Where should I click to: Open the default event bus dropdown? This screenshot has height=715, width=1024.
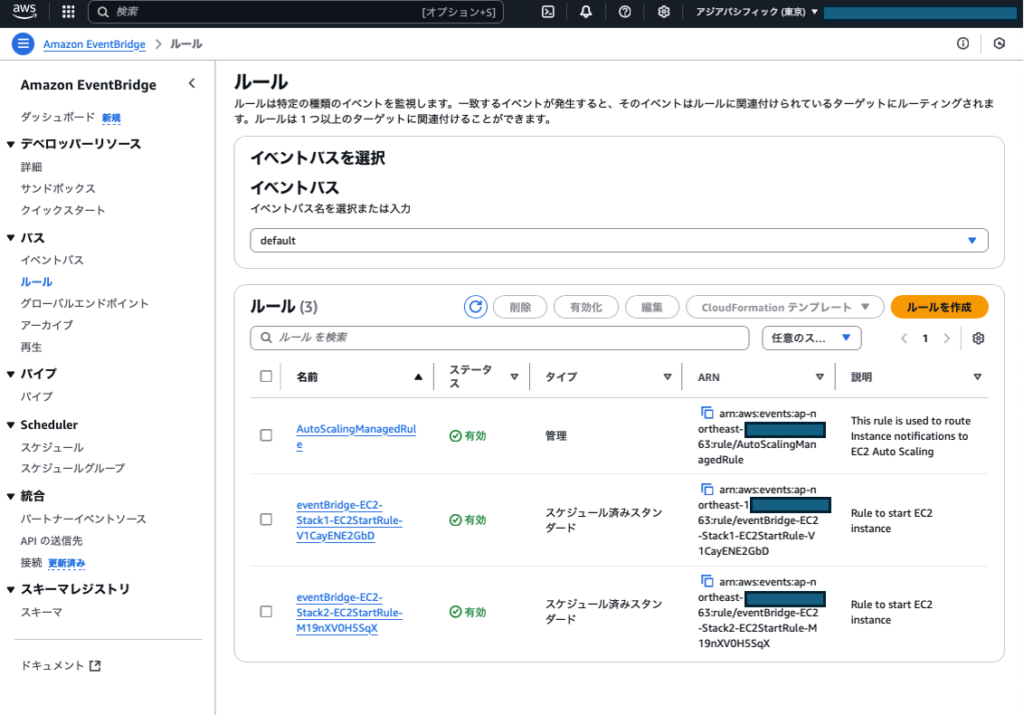coord(619,241)
